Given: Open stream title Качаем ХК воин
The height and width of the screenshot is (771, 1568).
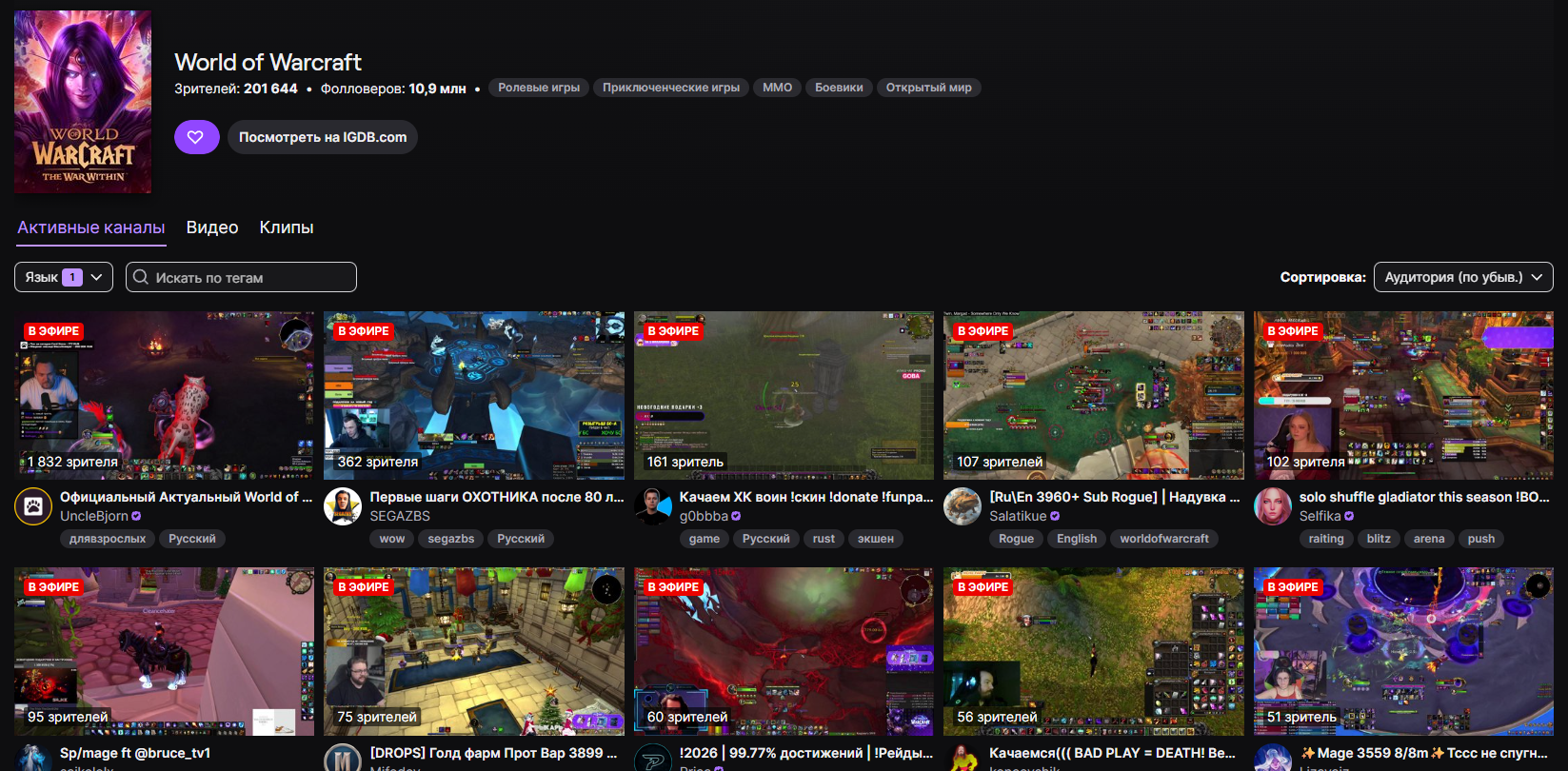Looking at the screenshot, I should pos(806,497).
